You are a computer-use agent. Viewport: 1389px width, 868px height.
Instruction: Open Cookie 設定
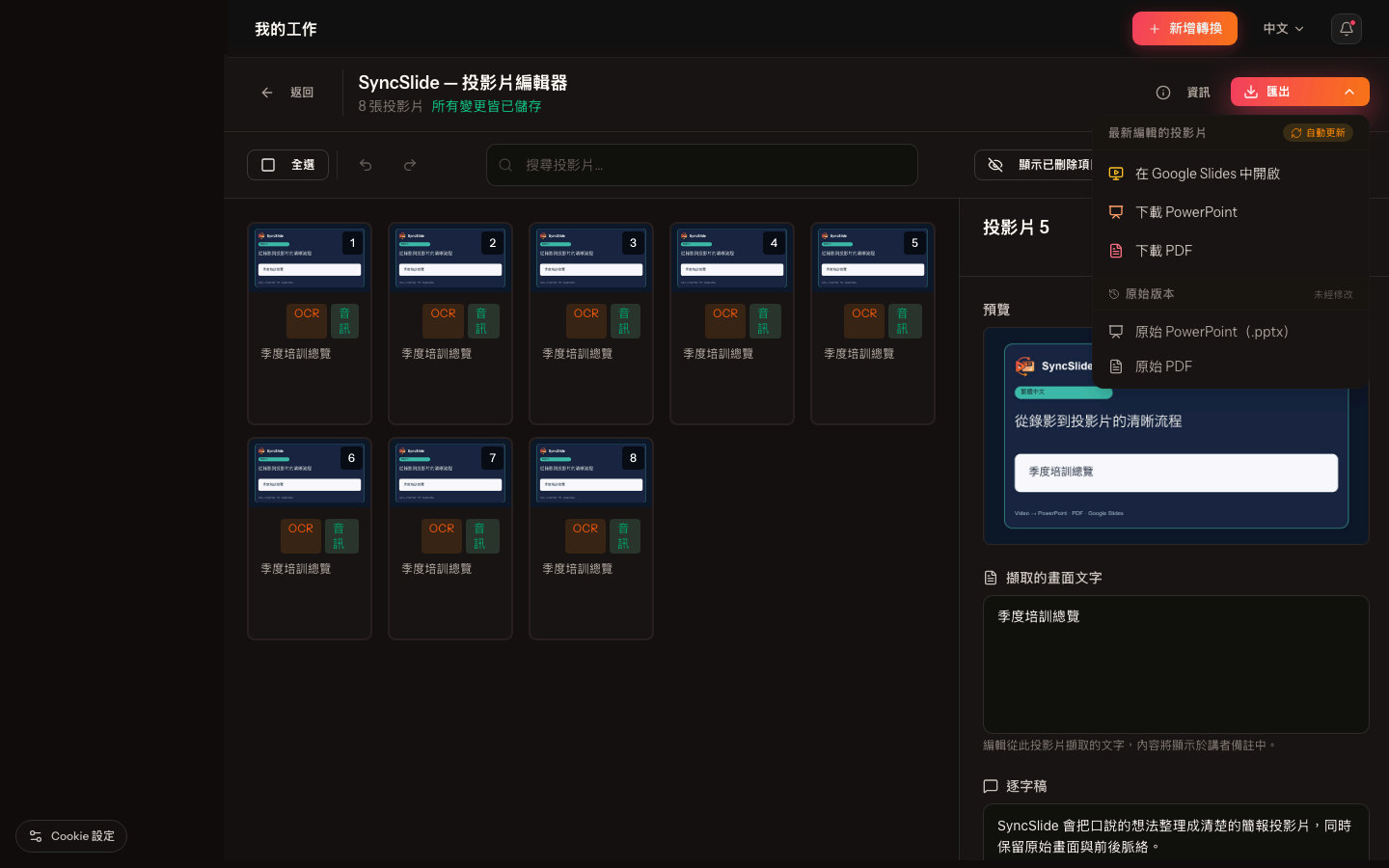71,836
